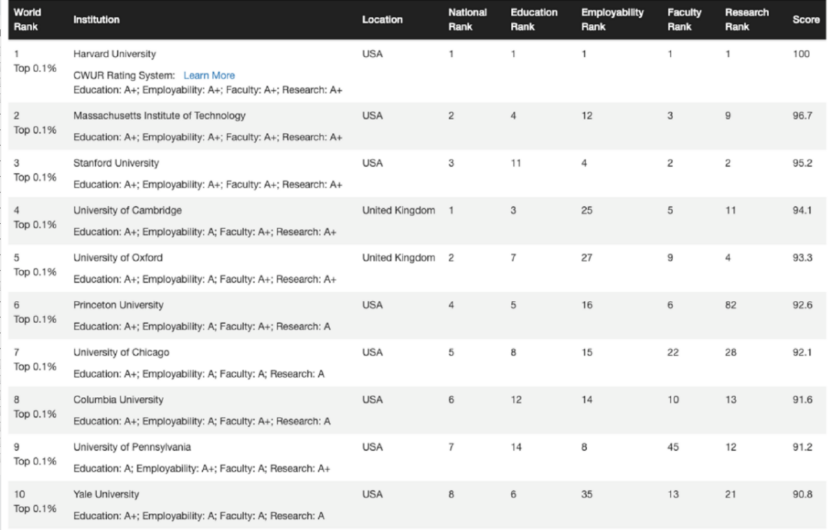Click Chicago's score 92.1
The width and height of the screenshot is (831, 530).
pos(802,352)
